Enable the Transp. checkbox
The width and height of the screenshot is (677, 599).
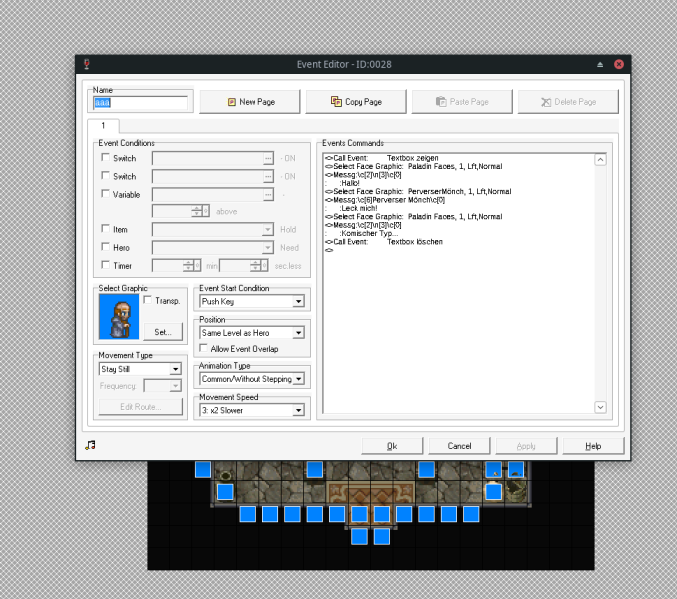point(149,300)
